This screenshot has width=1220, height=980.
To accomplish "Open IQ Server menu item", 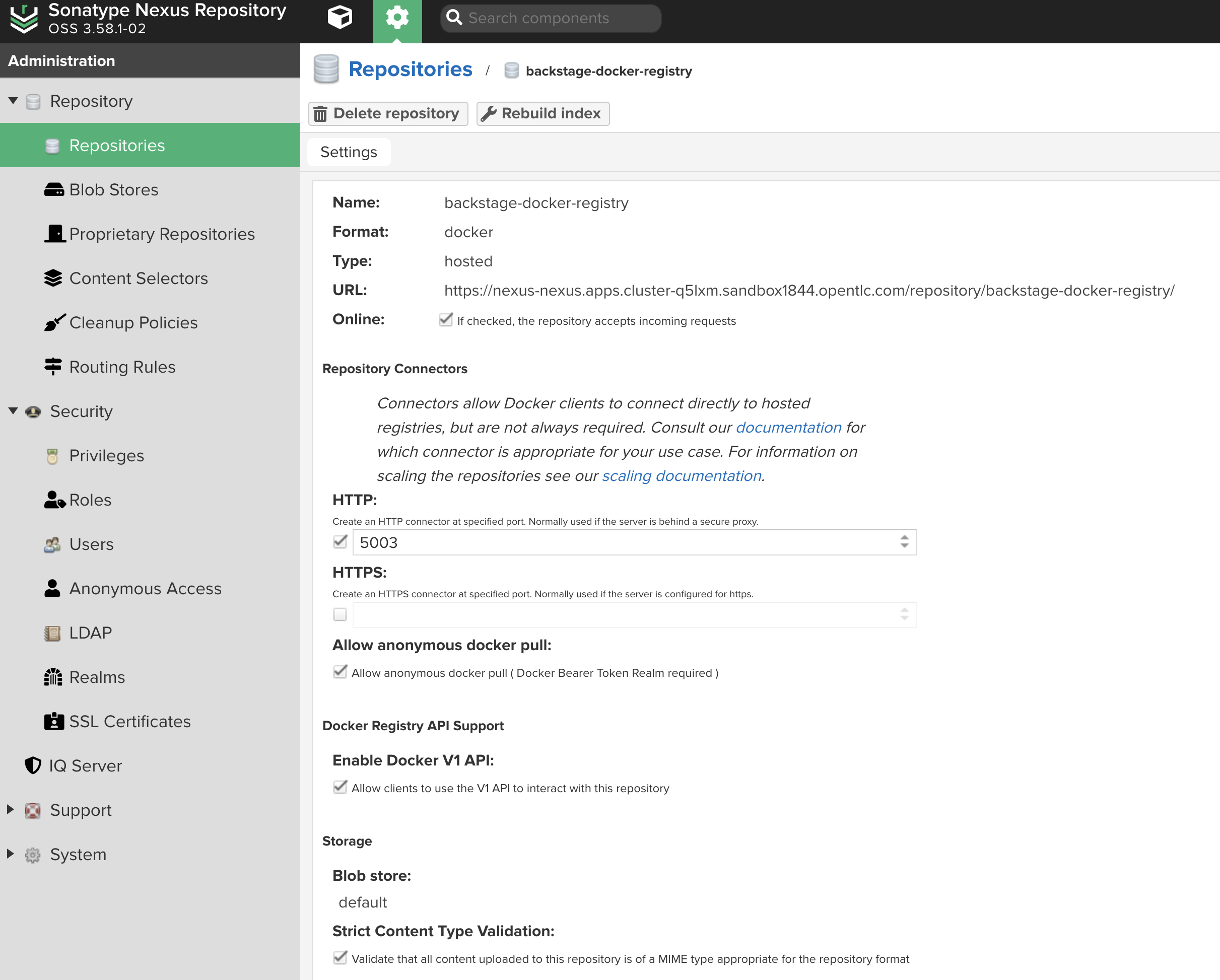I will tap(86, 765).
